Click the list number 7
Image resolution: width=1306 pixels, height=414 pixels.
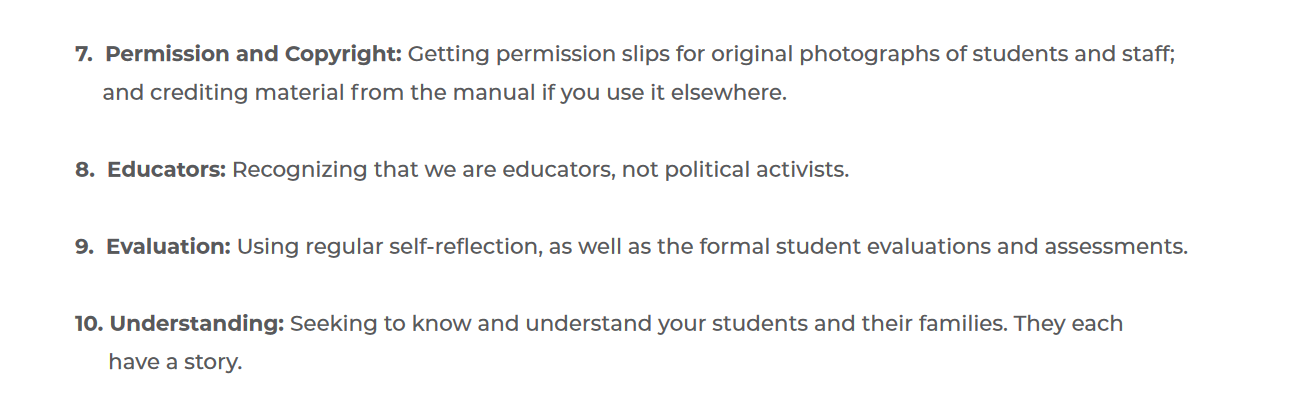(83, 54)
